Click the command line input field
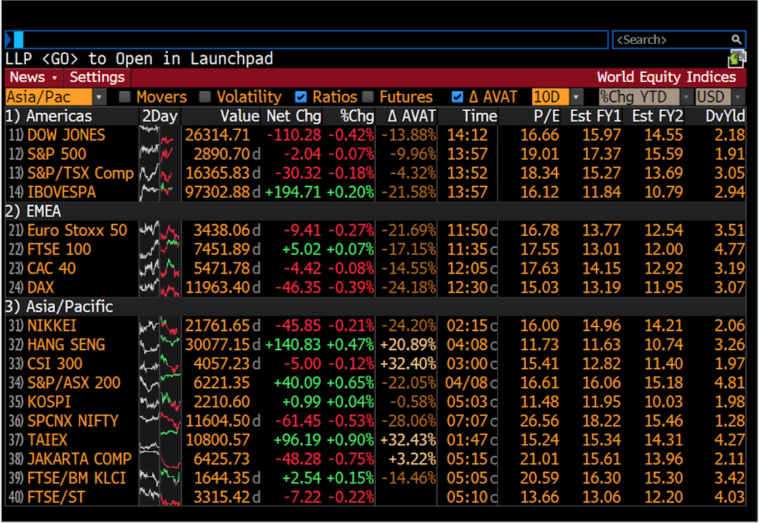This screenshot has width=759, height=523. point(306,40)
